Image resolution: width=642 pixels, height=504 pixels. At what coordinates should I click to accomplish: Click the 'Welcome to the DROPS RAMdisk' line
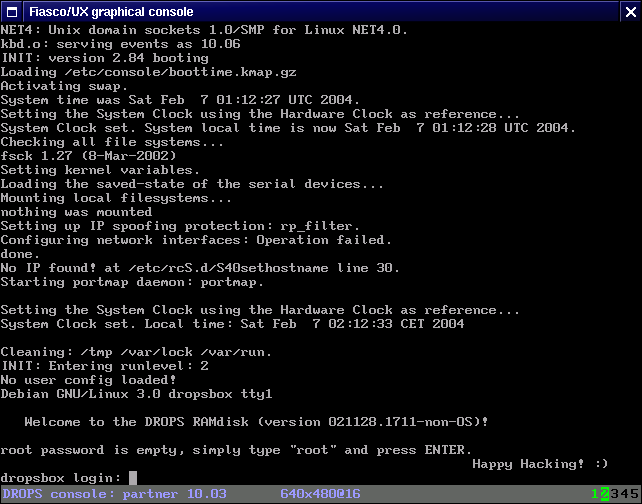pyautogui.click(x=256, y=422)
